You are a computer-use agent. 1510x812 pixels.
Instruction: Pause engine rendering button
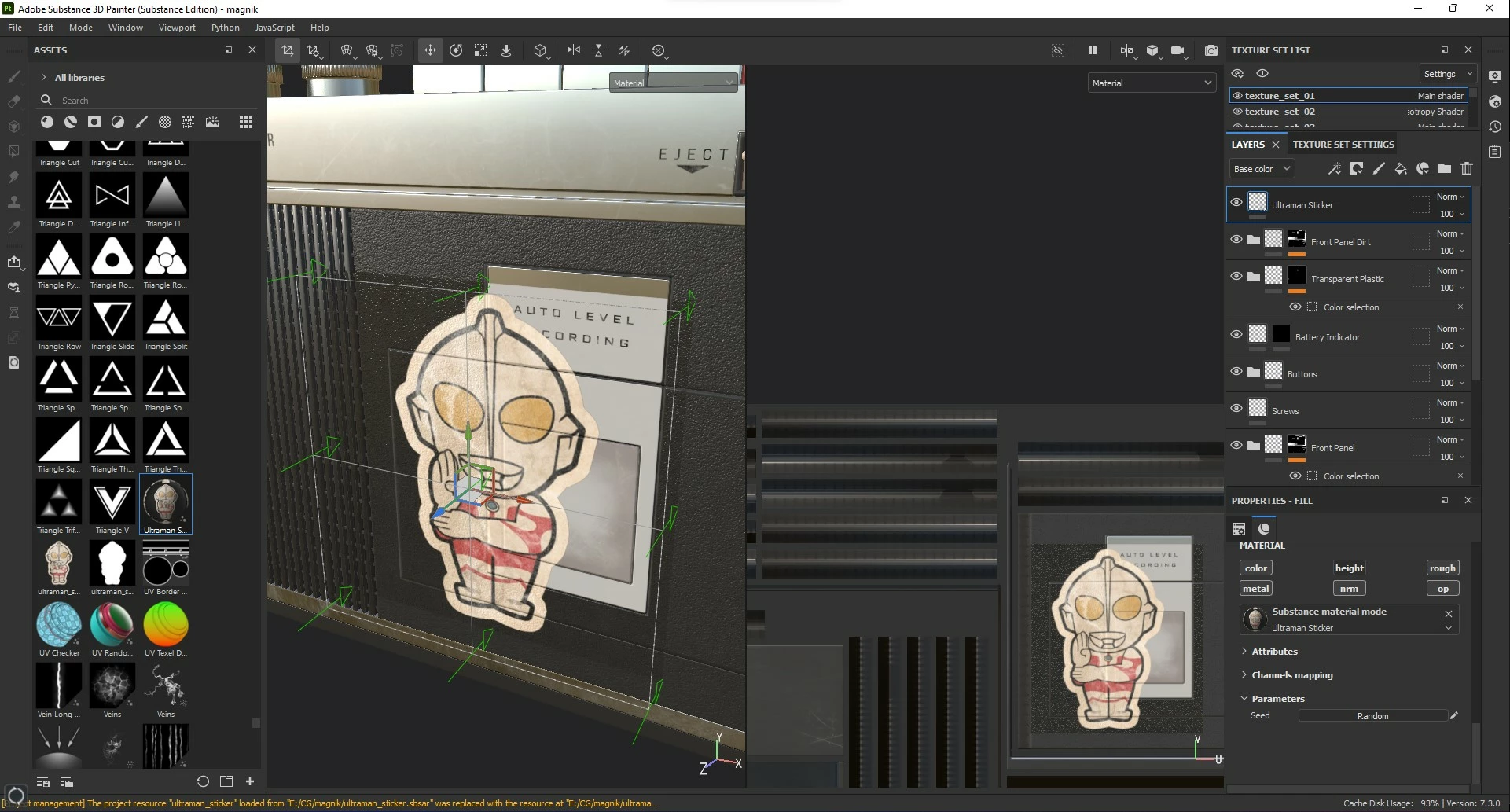pos(1092,50)
